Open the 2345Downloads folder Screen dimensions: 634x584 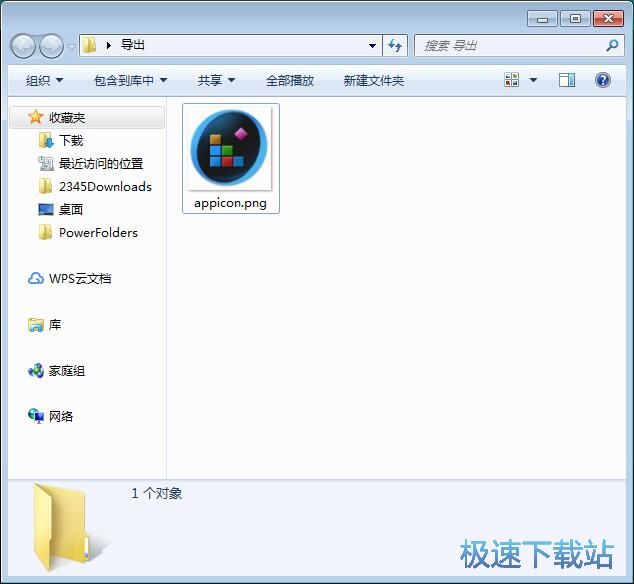[x=105, y=186]
